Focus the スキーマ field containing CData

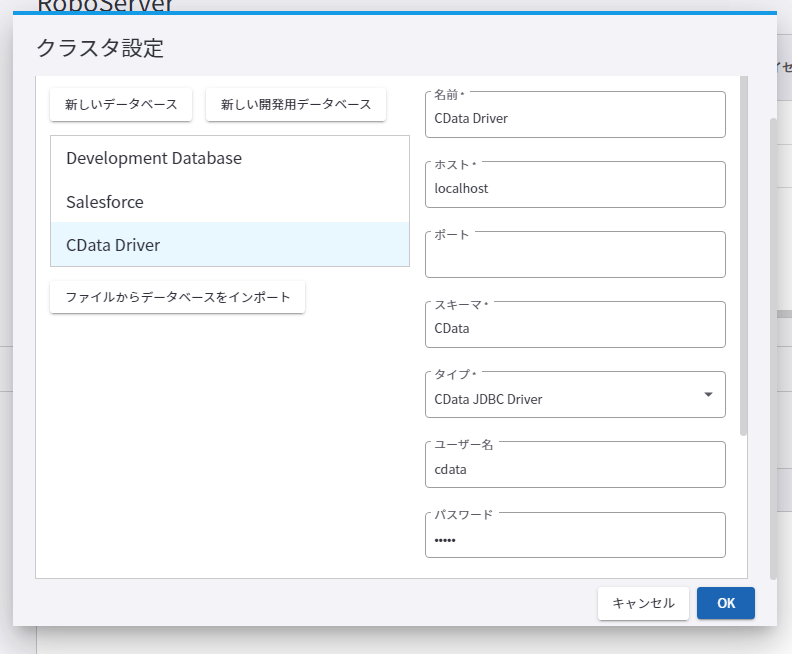click(x=575, y=326)
